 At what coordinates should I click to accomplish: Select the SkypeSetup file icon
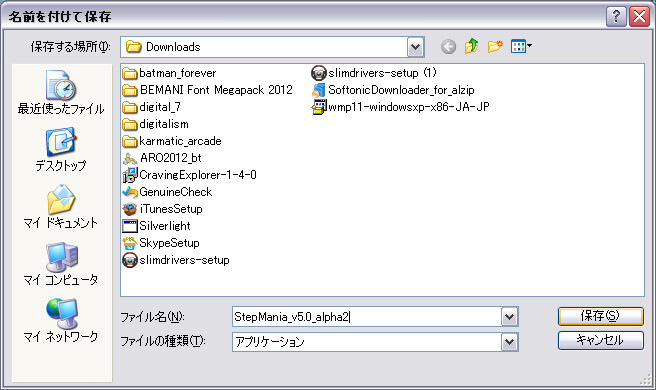[x=130, y=243]
